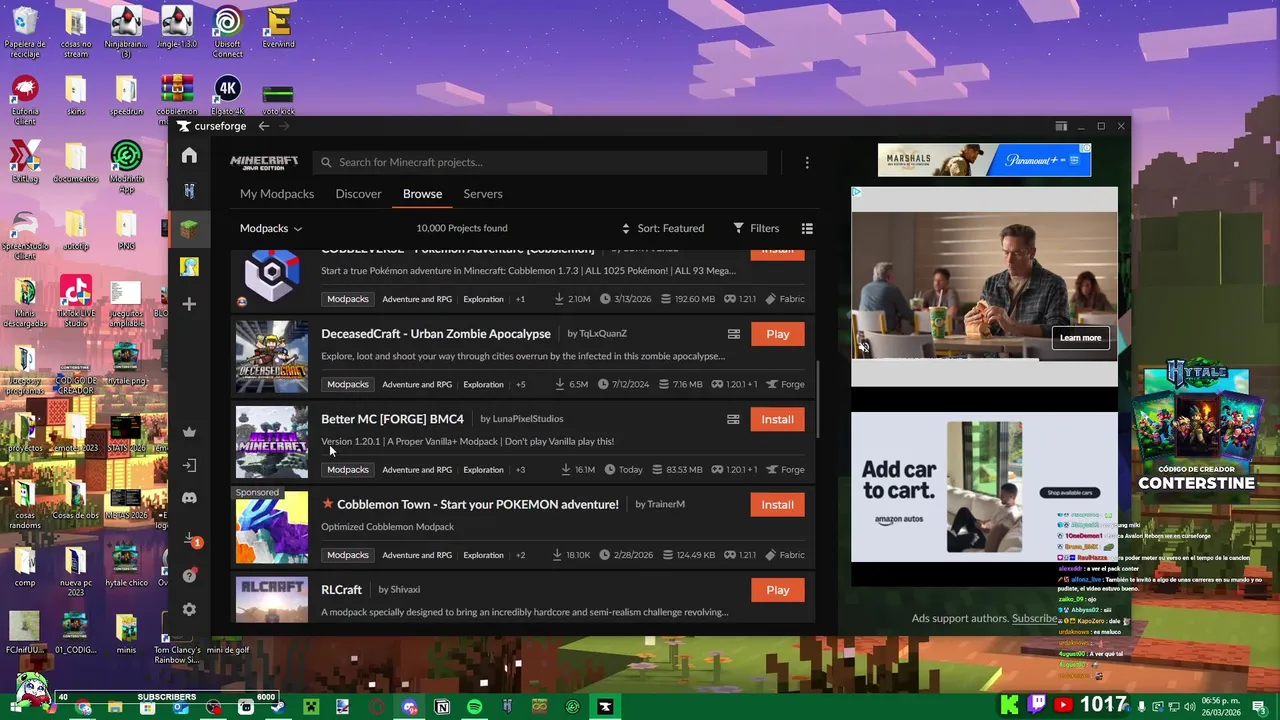Install Cobblemon Town modpack

(x=778, y=505)
